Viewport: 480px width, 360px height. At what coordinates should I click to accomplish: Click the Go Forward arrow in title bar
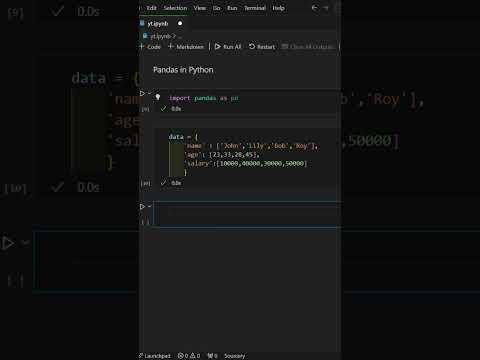tap(326, 8)
